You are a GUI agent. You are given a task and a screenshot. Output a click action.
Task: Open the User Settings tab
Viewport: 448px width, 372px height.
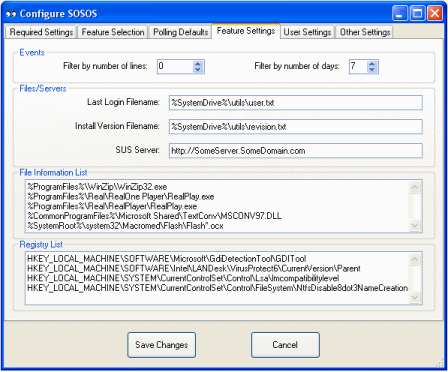pyautogui.click(x=307, y=32)
